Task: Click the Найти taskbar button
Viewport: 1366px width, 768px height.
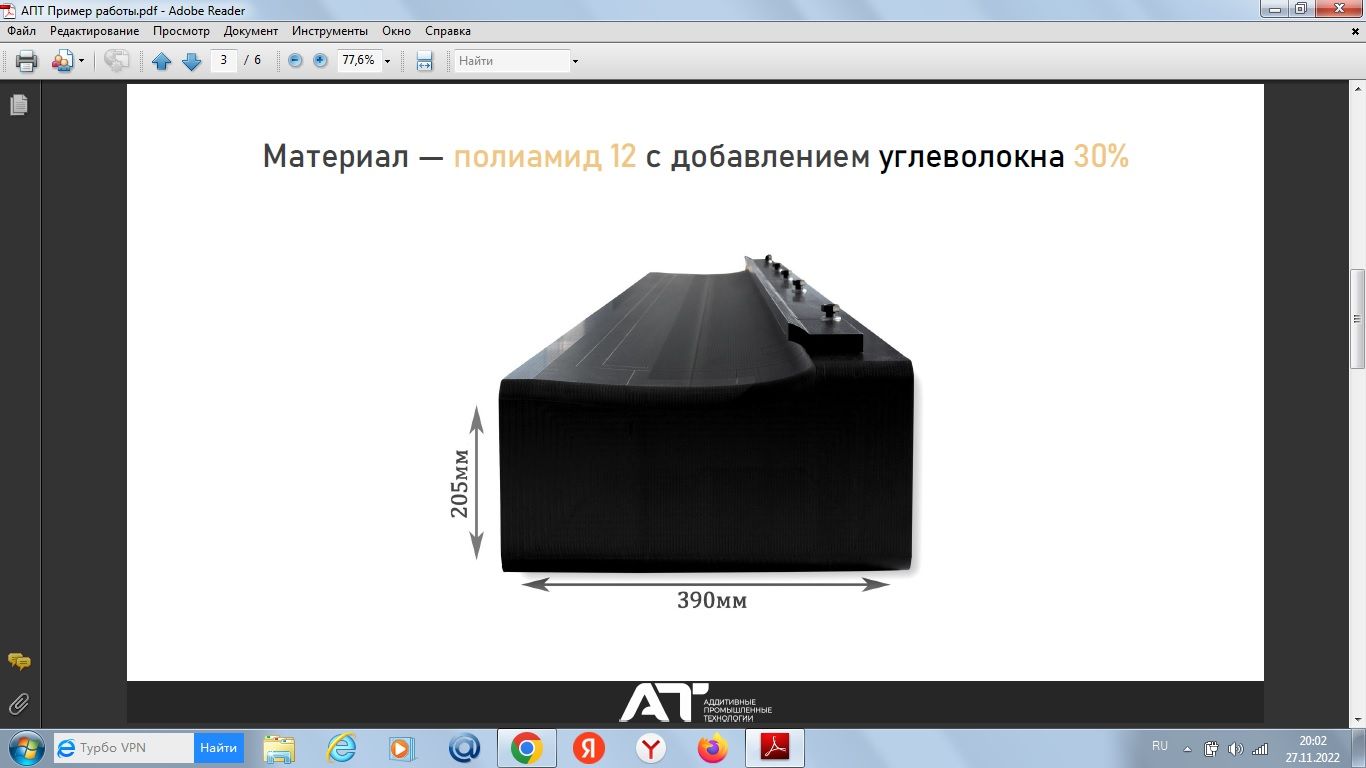Action: click(x=218, y=747)
